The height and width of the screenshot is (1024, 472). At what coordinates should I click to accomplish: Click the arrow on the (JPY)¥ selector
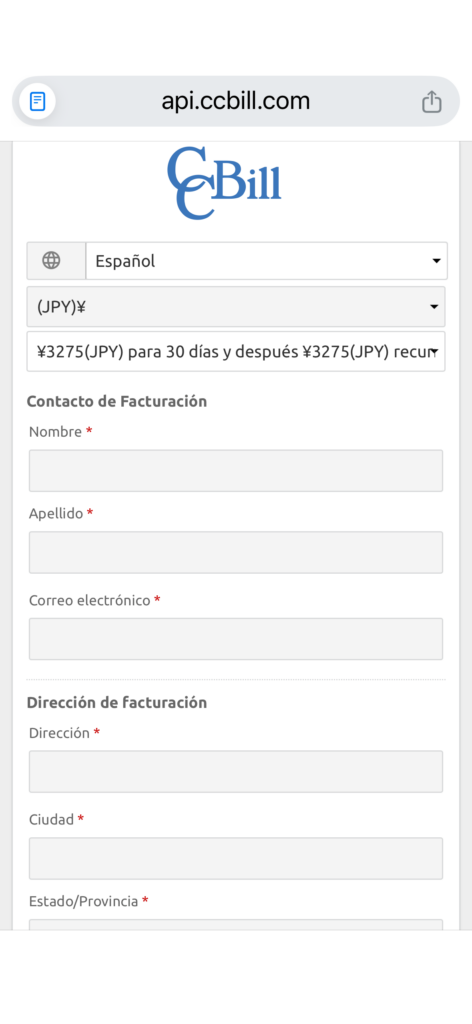point(434,307)
